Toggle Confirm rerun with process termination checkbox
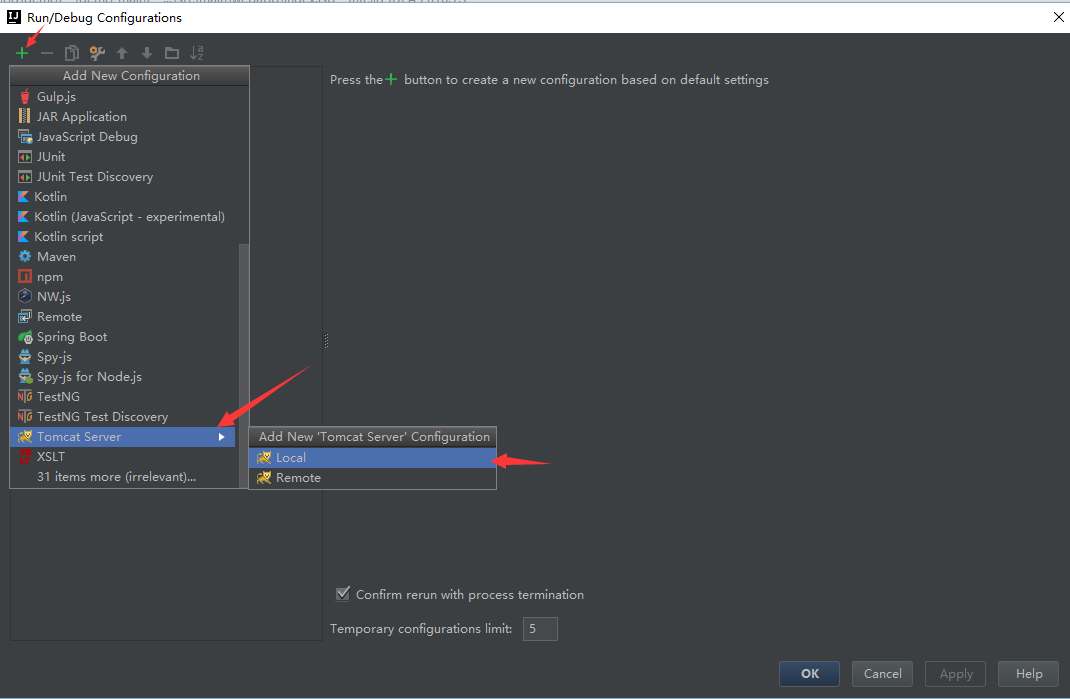Viewport: 1070px width, 699px height. [x=343, y=594]
